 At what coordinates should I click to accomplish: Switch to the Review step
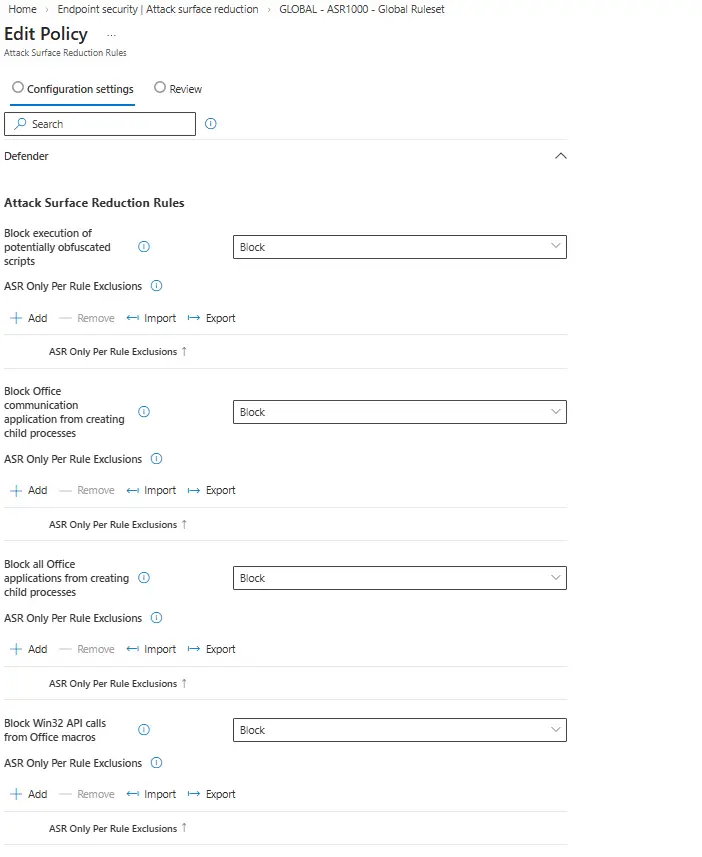tap(178, 89)
